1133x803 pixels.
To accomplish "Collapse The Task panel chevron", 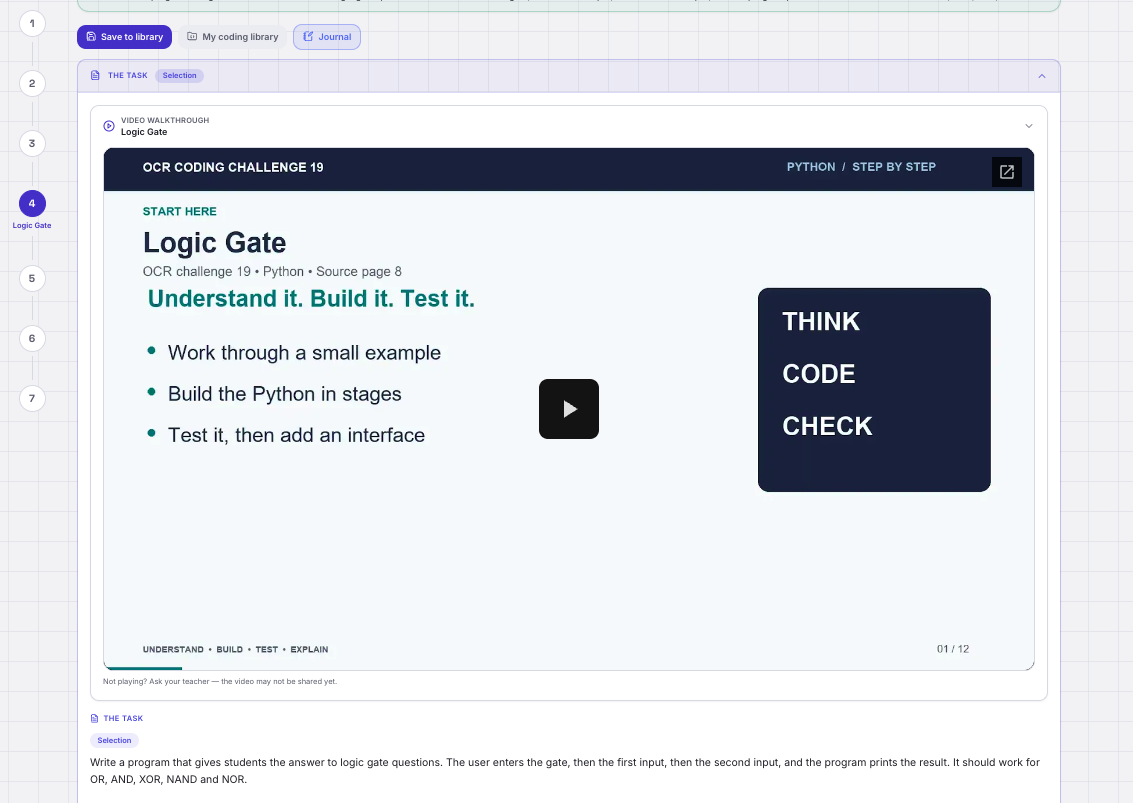I will click(1042, 76).
